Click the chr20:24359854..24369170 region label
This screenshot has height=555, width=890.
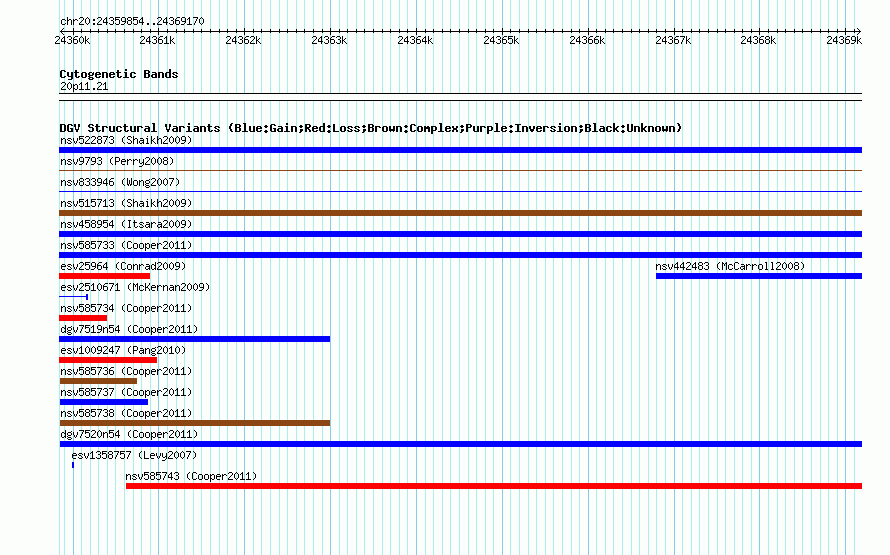point(132,21)
